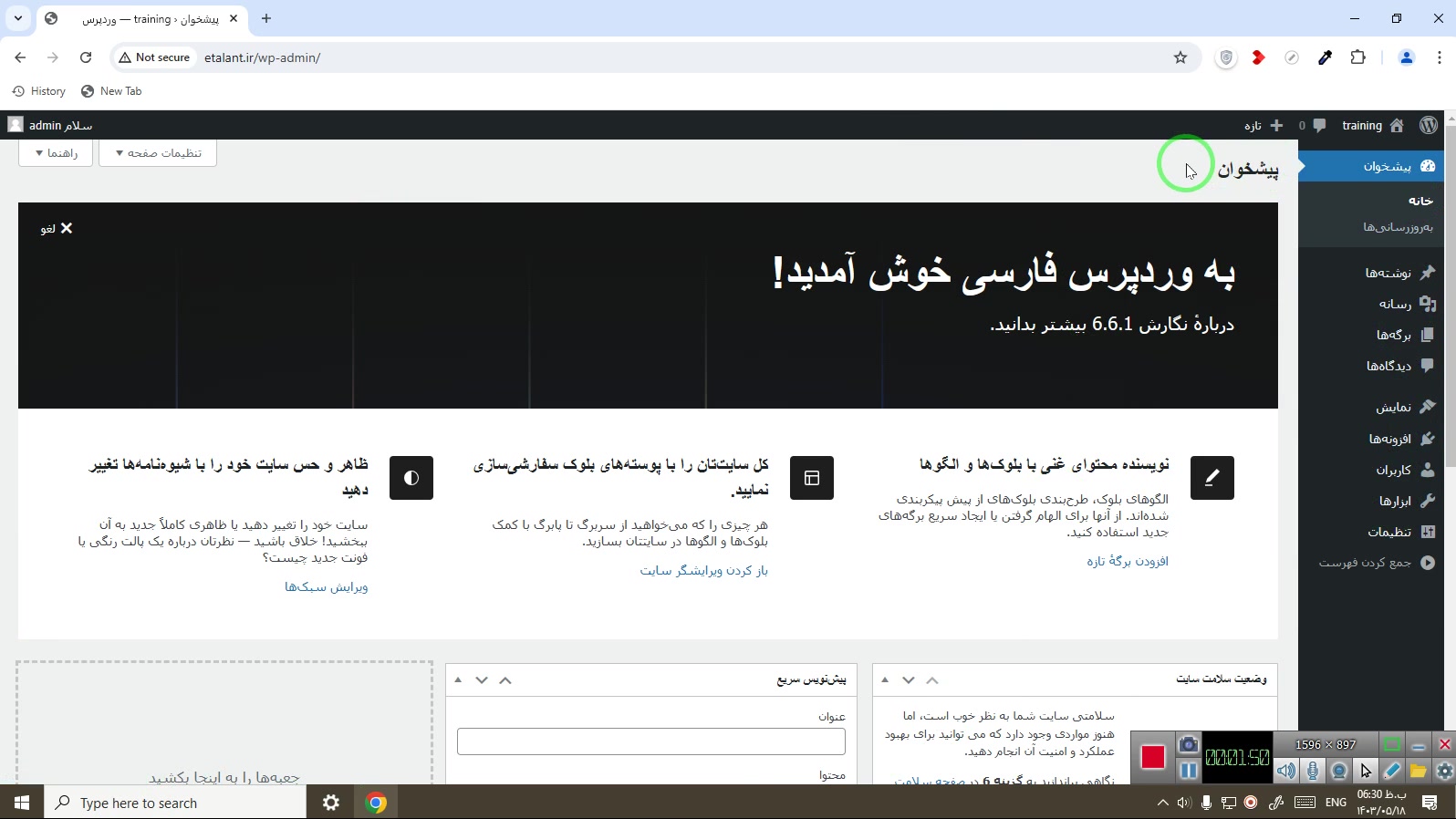1456x819 pixels.
Task: Open a new browser tab
Action: (x=266, y=18)
